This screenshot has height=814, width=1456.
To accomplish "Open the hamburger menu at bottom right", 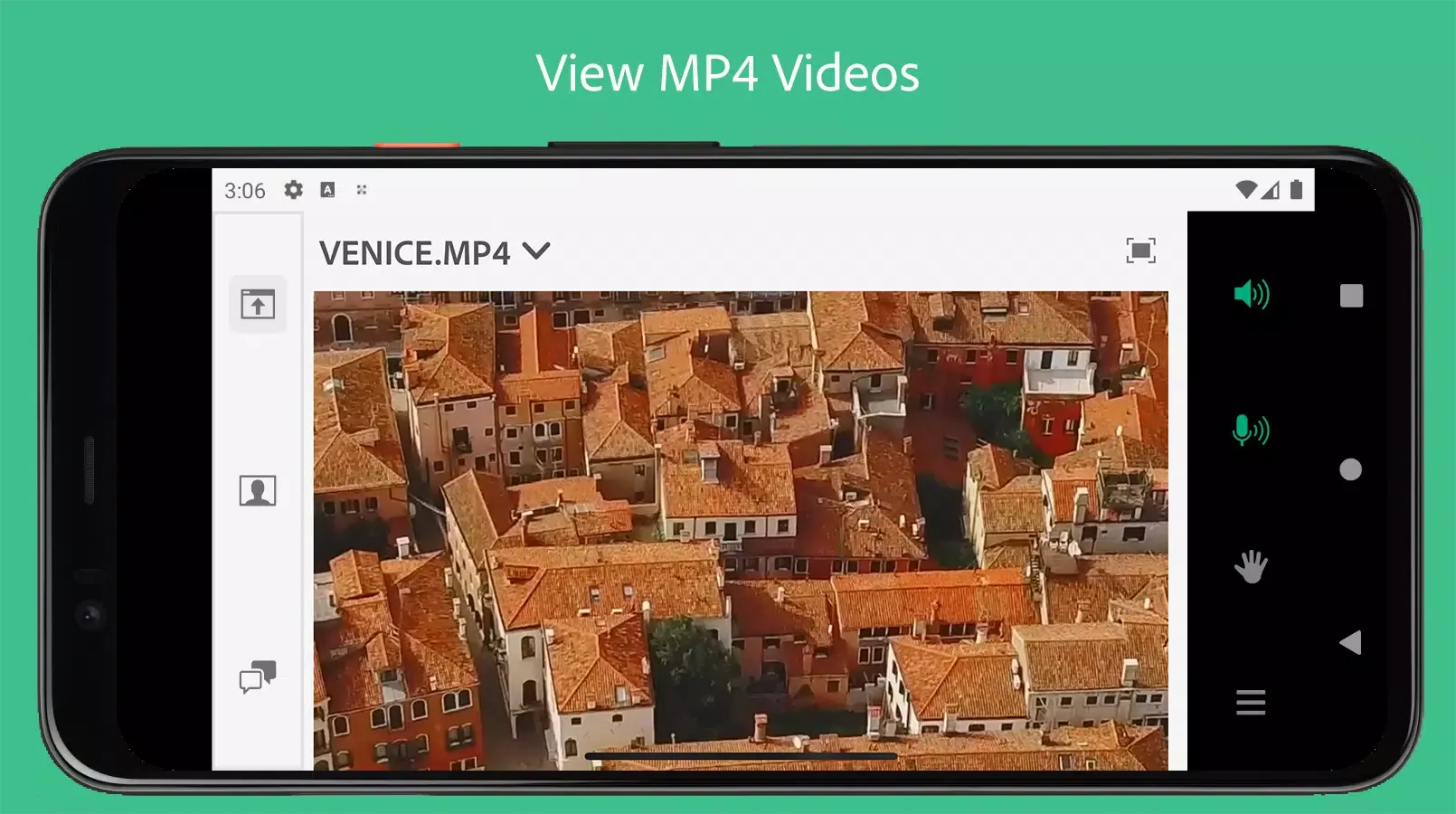I will [x=1250, y=702].
